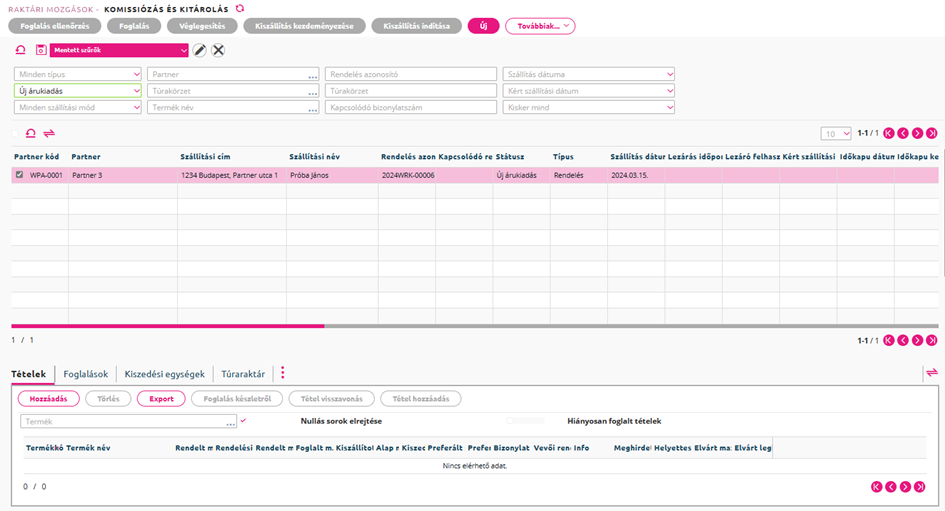This screenshot has height=511, width=945.
Task: Go to last page in the top pager
Action: 932,133
